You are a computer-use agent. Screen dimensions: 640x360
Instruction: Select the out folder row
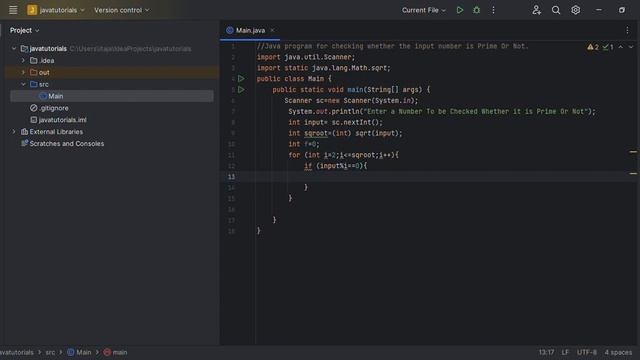(x=112, y=72)
